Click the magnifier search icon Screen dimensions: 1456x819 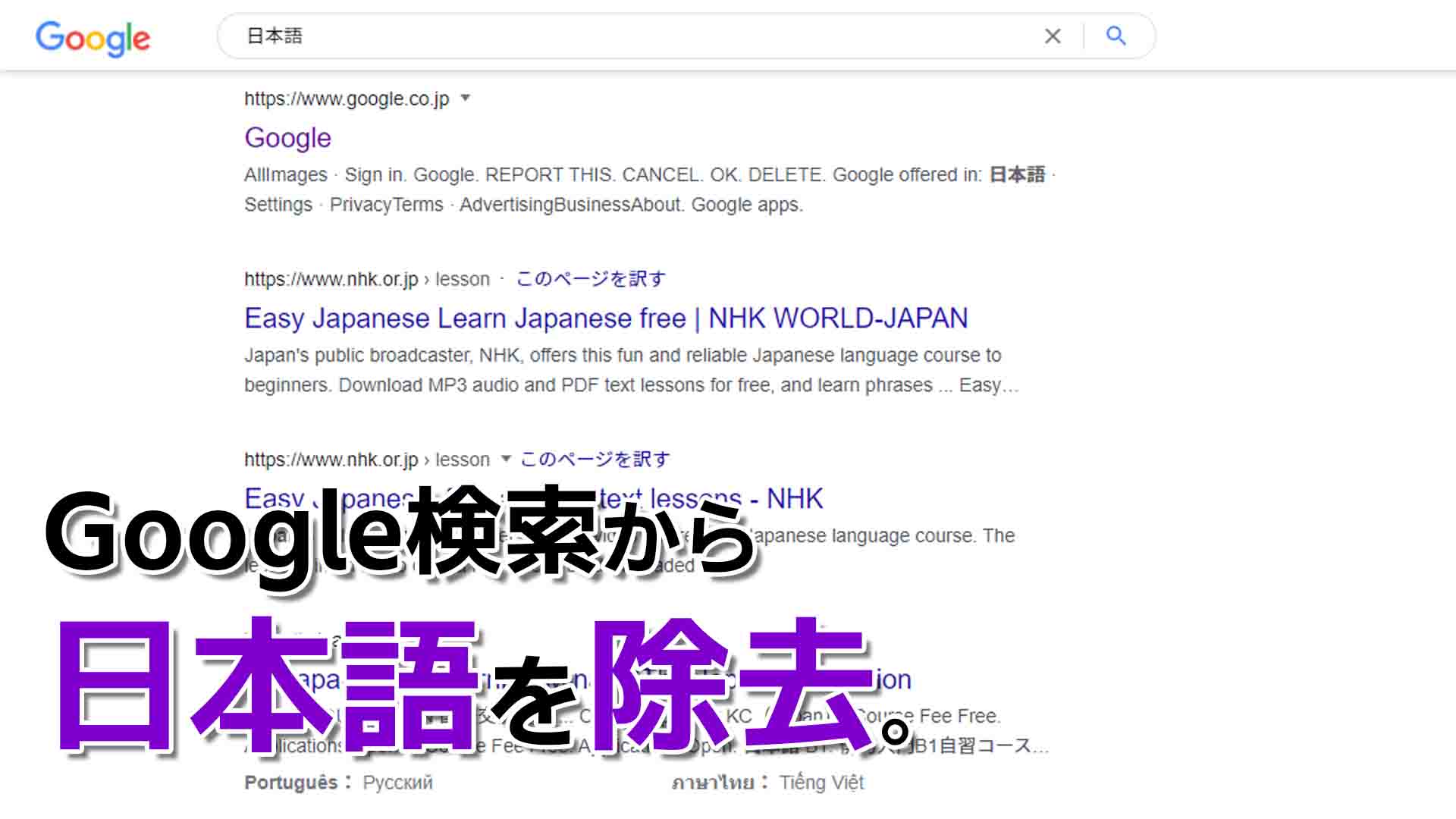1116,36
